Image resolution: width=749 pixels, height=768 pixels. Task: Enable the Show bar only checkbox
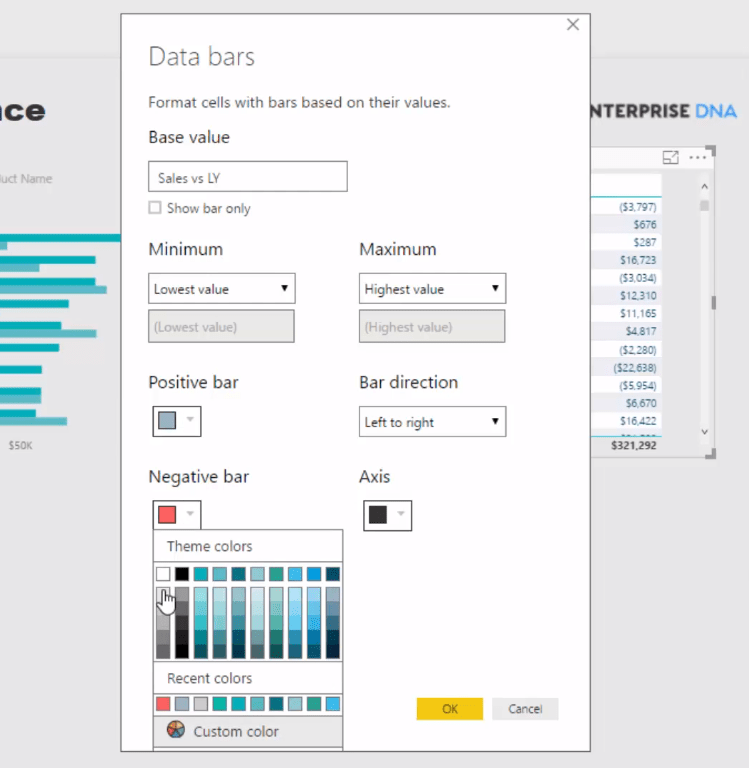coord(155,208)
